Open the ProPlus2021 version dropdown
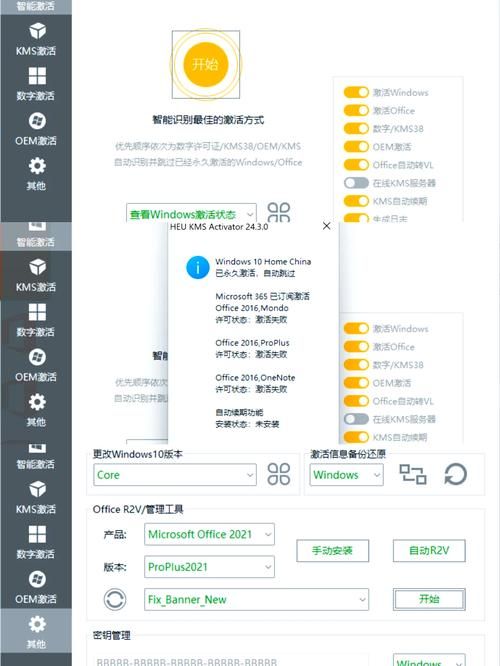 (209, 567)
